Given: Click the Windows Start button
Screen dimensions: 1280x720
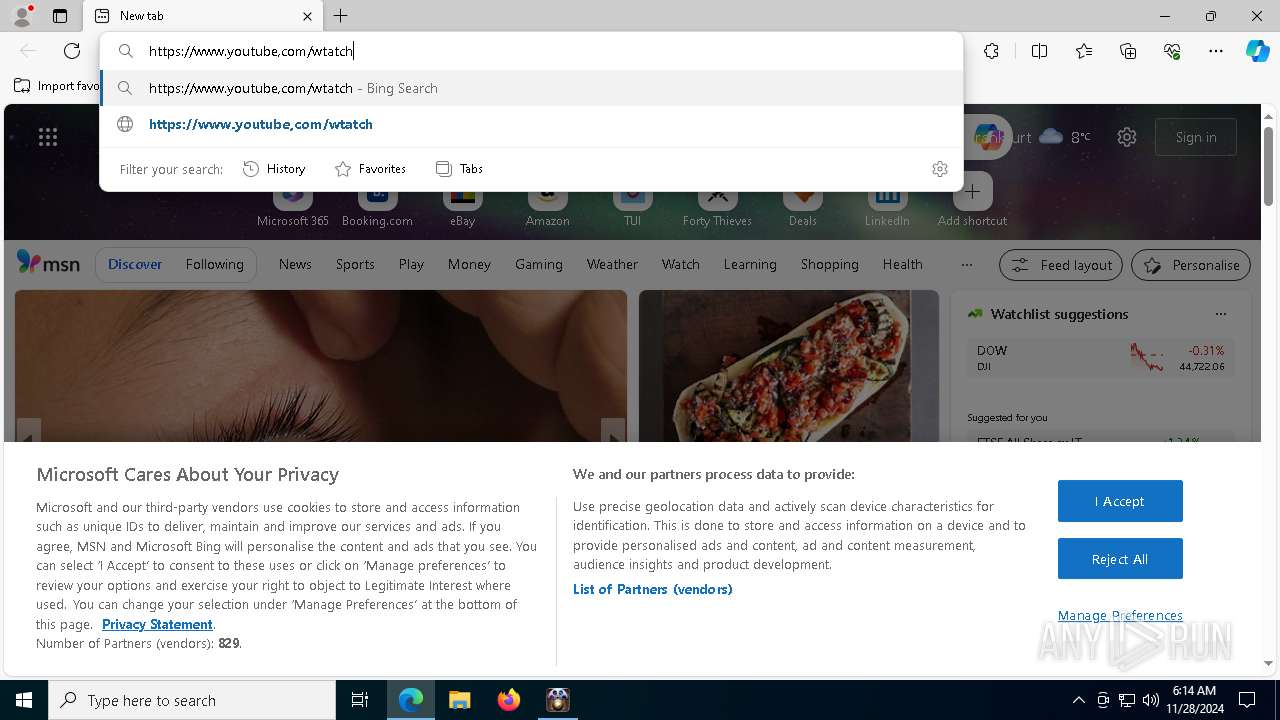Looking at the screenshot, I should [24, 700].
